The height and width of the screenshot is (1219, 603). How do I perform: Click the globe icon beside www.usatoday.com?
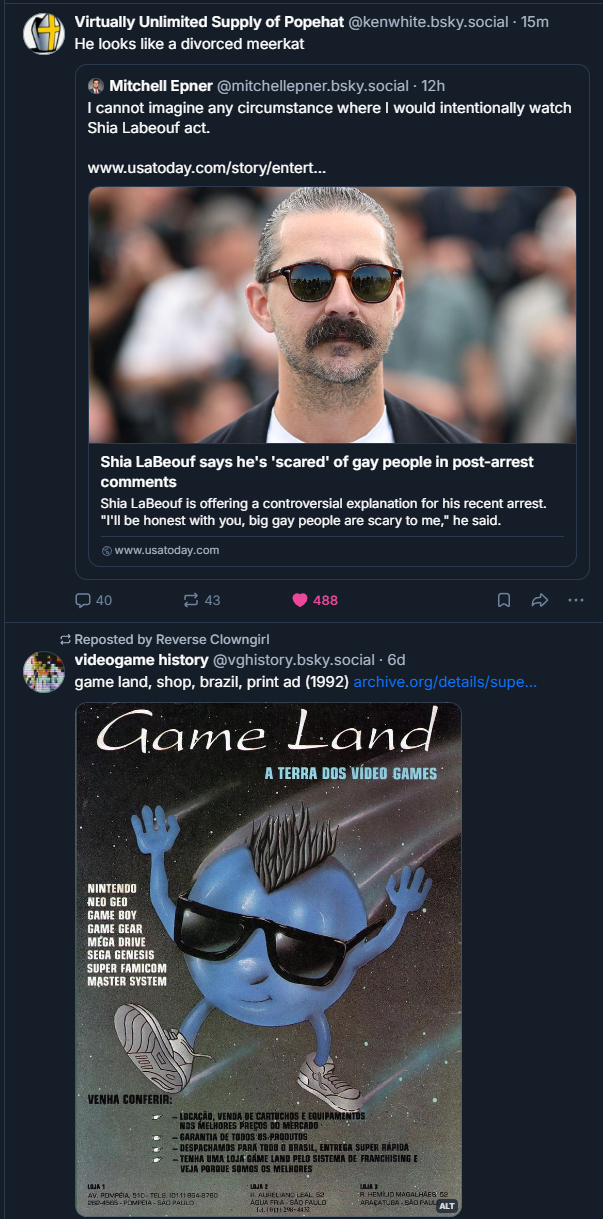click(107, 550)
